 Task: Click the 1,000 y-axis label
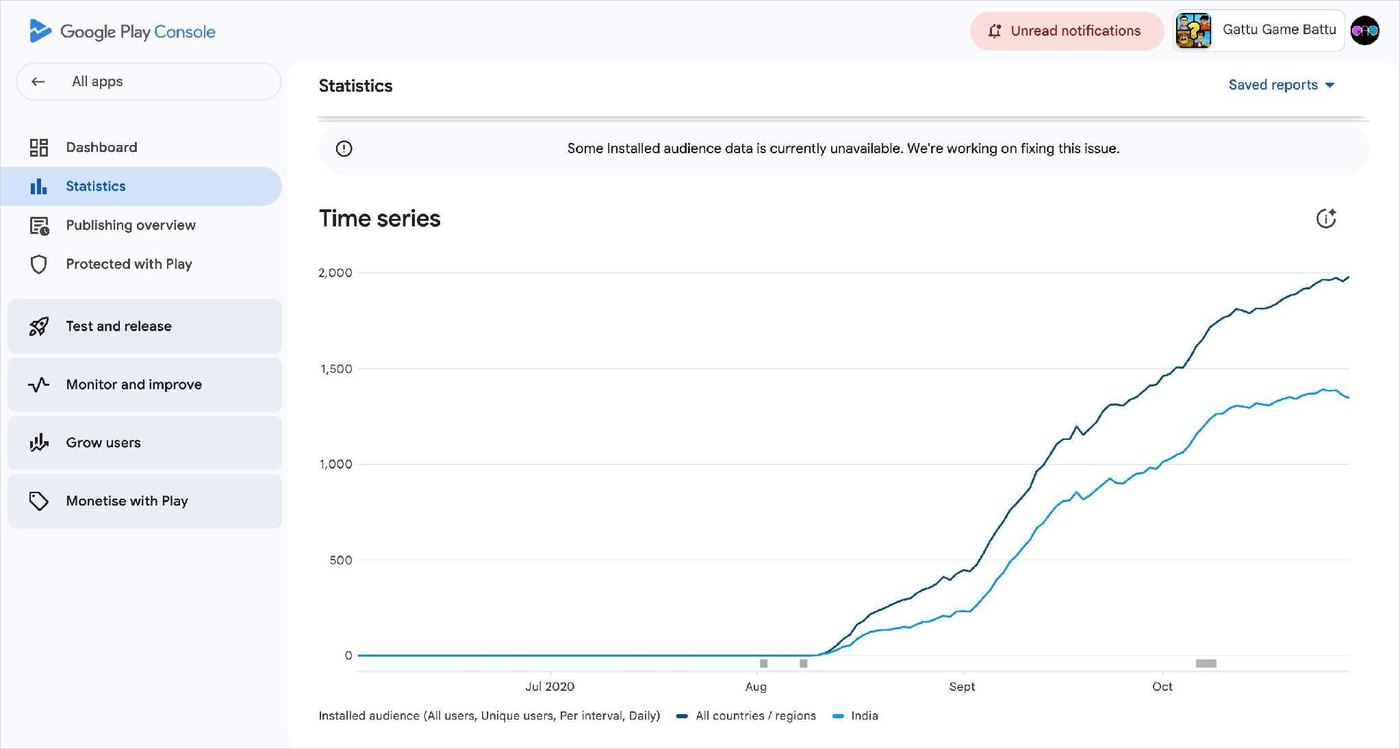335,464
